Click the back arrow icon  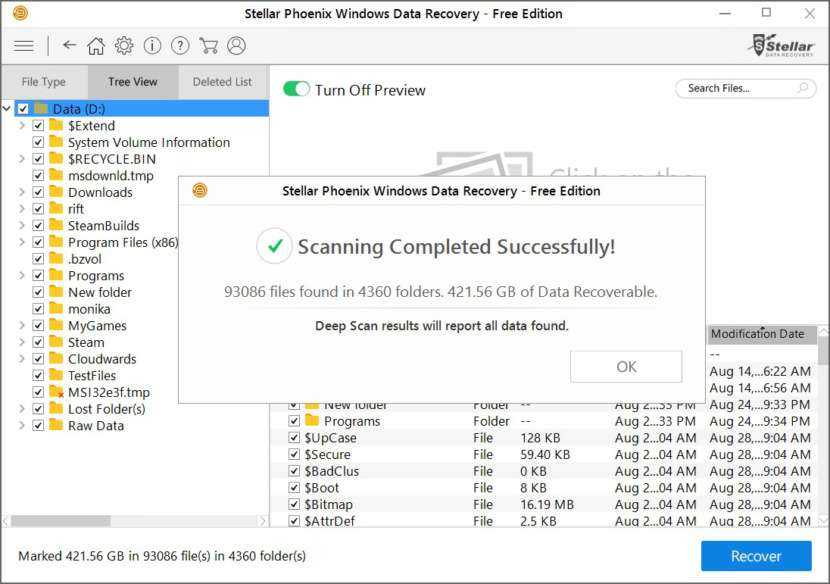tap(69, 46)
